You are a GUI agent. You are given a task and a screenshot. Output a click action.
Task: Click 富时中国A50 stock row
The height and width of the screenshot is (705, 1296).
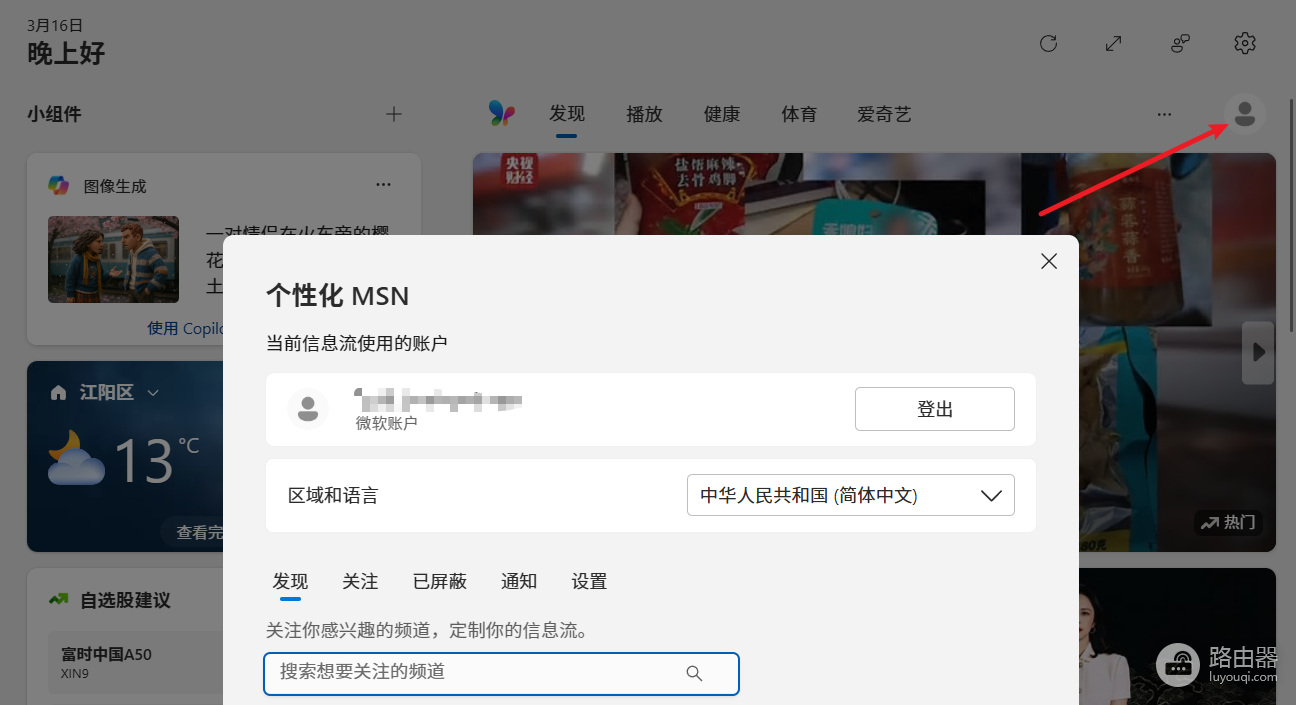point(136,662)
